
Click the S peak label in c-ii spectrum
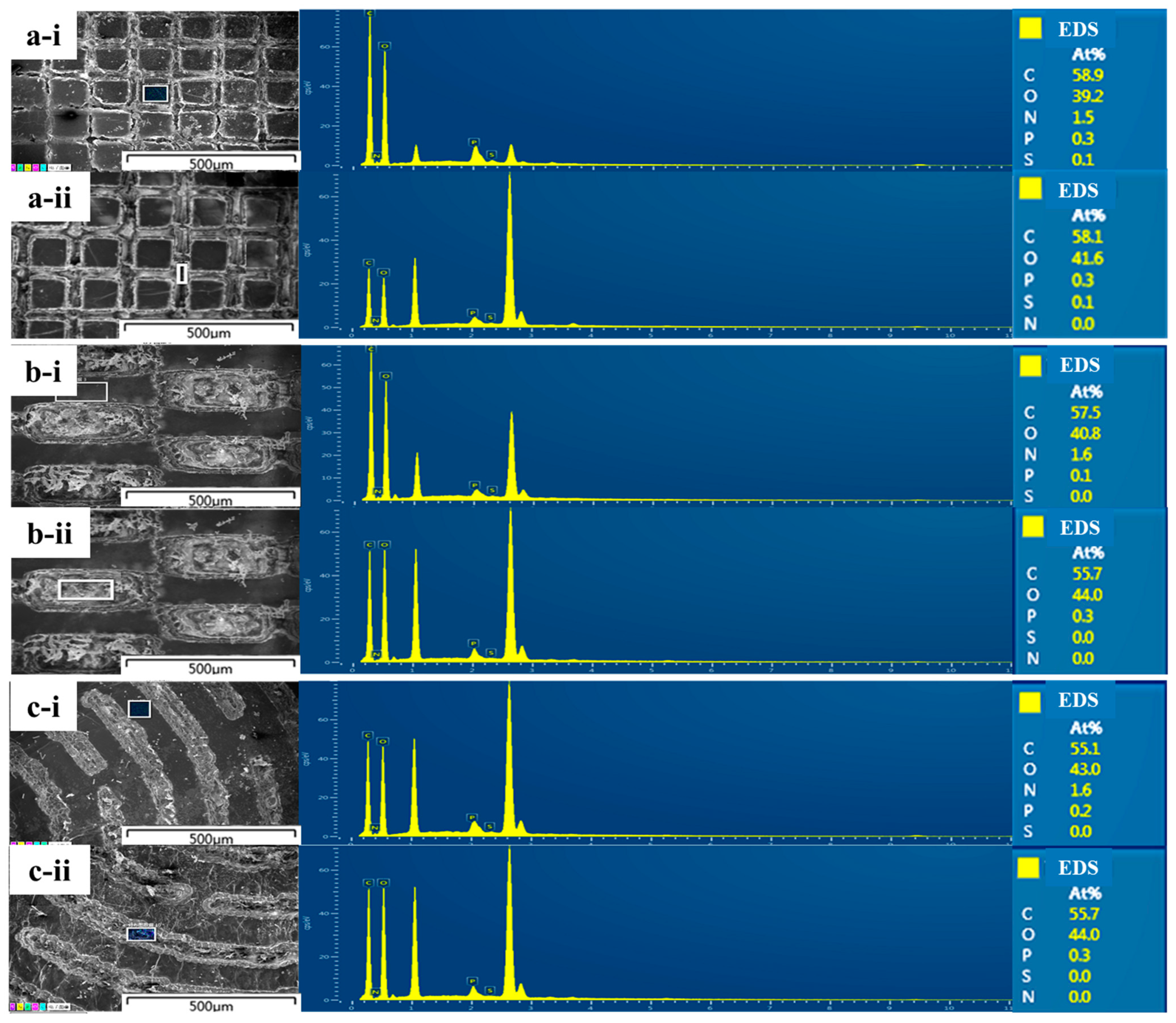point(490,990)
